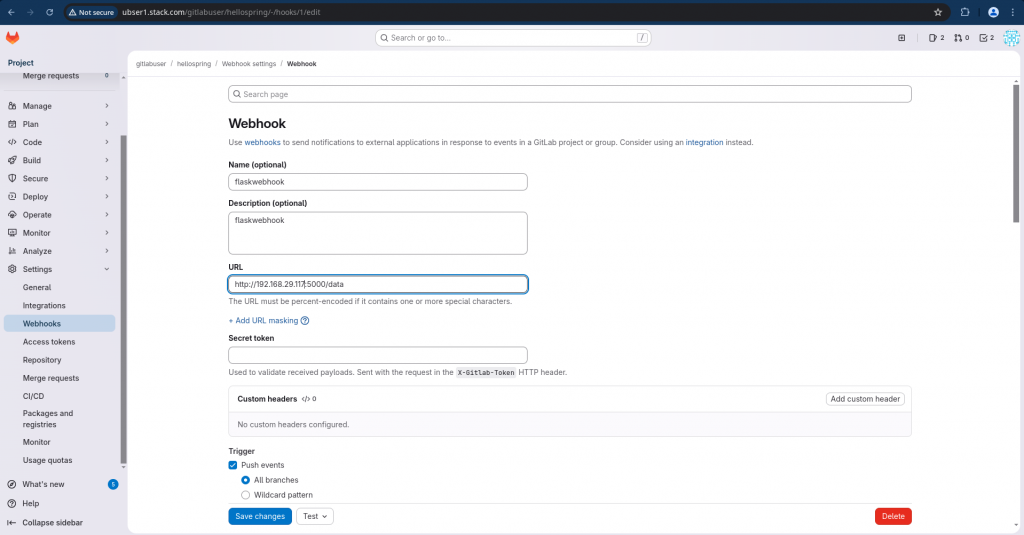
Task: Click the GitLab fox logo
Action: coord(12,38)
